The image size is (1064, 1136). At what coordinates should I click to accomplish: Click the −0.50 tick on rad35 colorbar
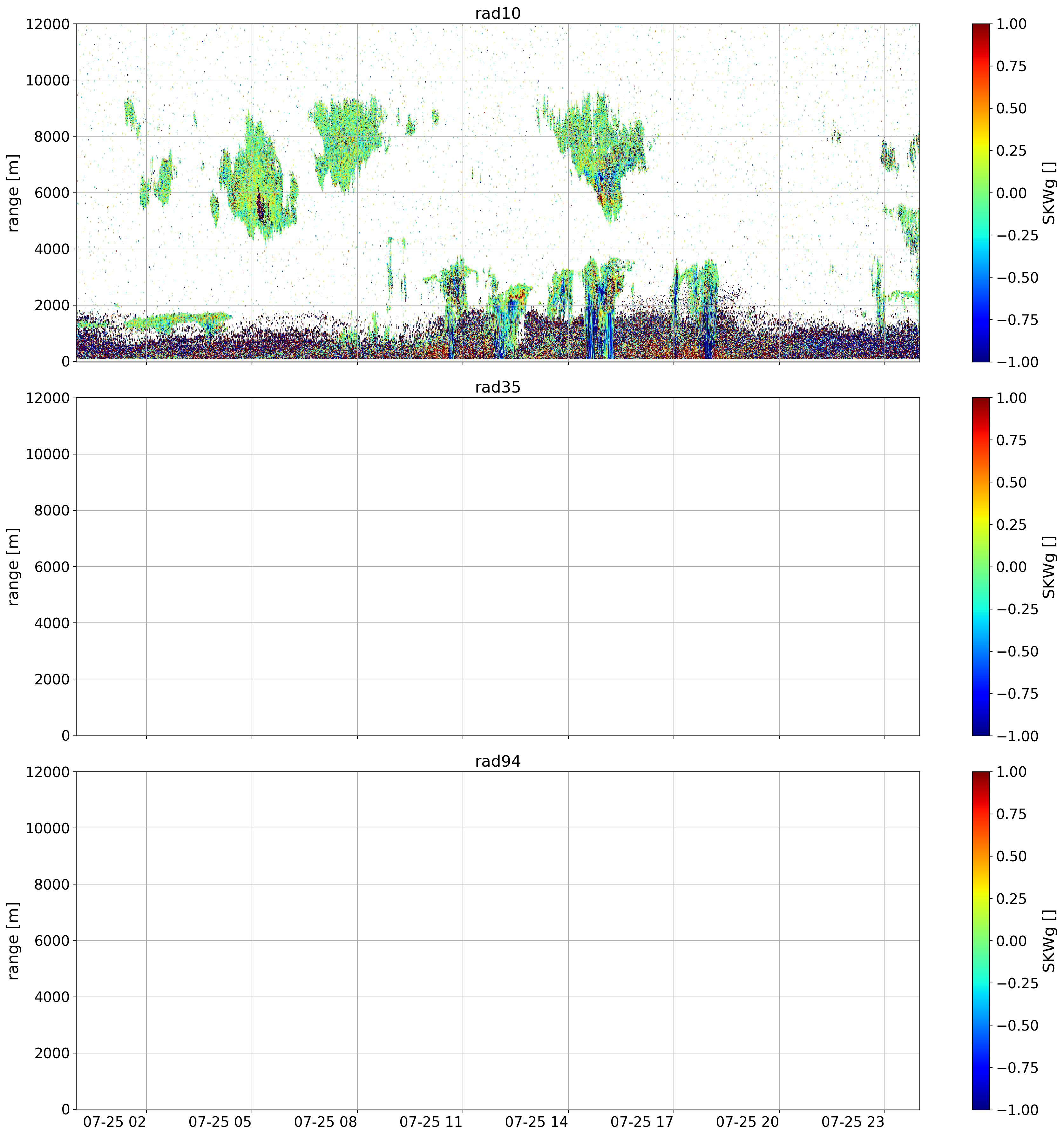coord(1017,651)
